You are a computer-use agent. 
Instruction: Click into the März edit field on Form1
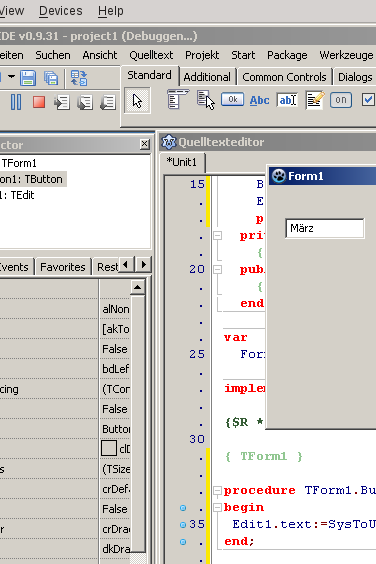coord(325,228)
